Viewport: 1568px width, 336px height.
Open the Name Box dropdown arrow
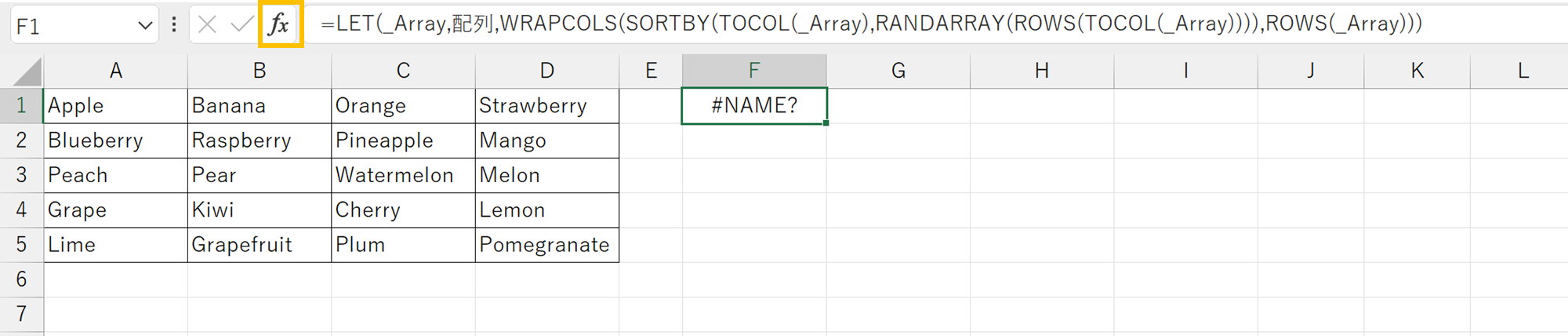(x=145, y=25)
